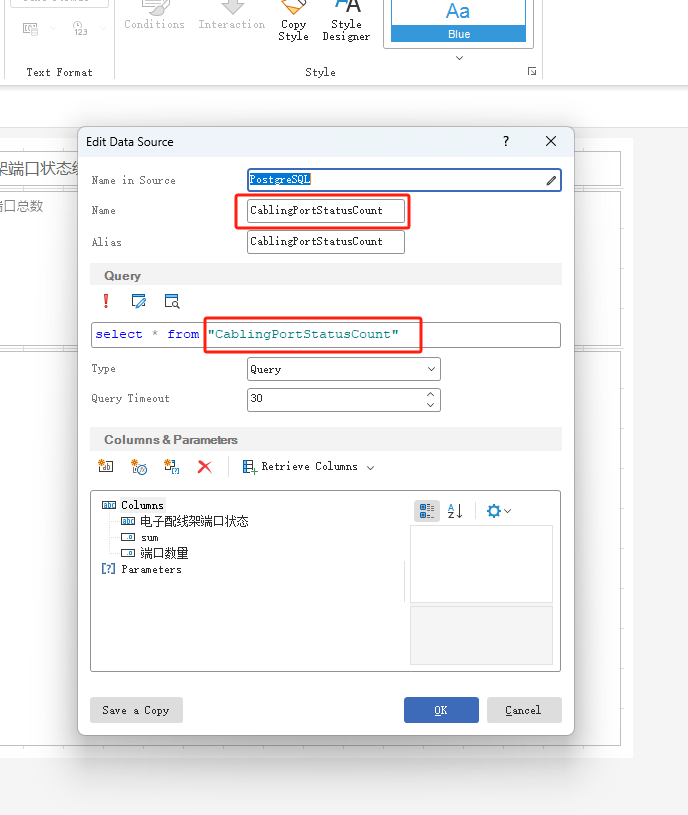Decrease Query Timeout with down arrow
This screenshot has width=688, height=815.
pos(430,405)
